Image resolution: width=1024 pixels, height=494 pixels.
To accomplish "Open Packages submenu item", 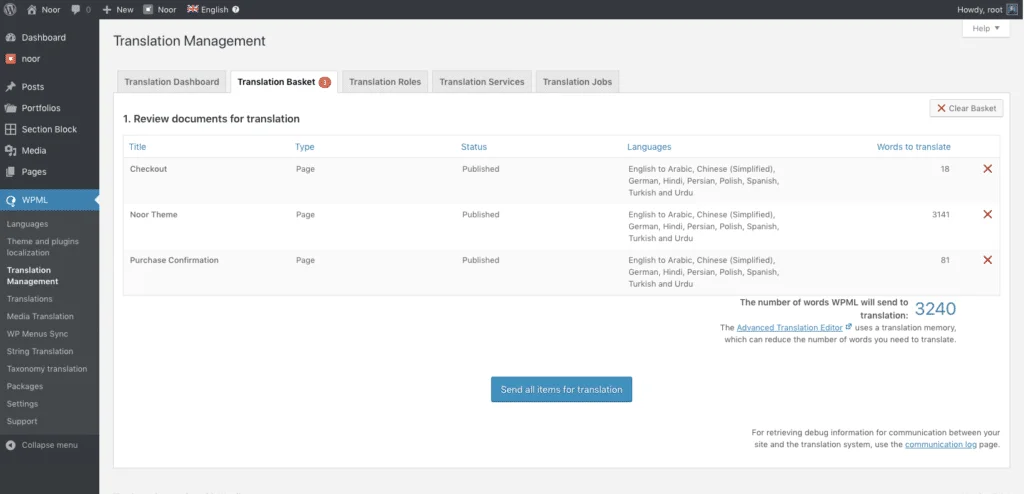I will (x=25, y=386).
